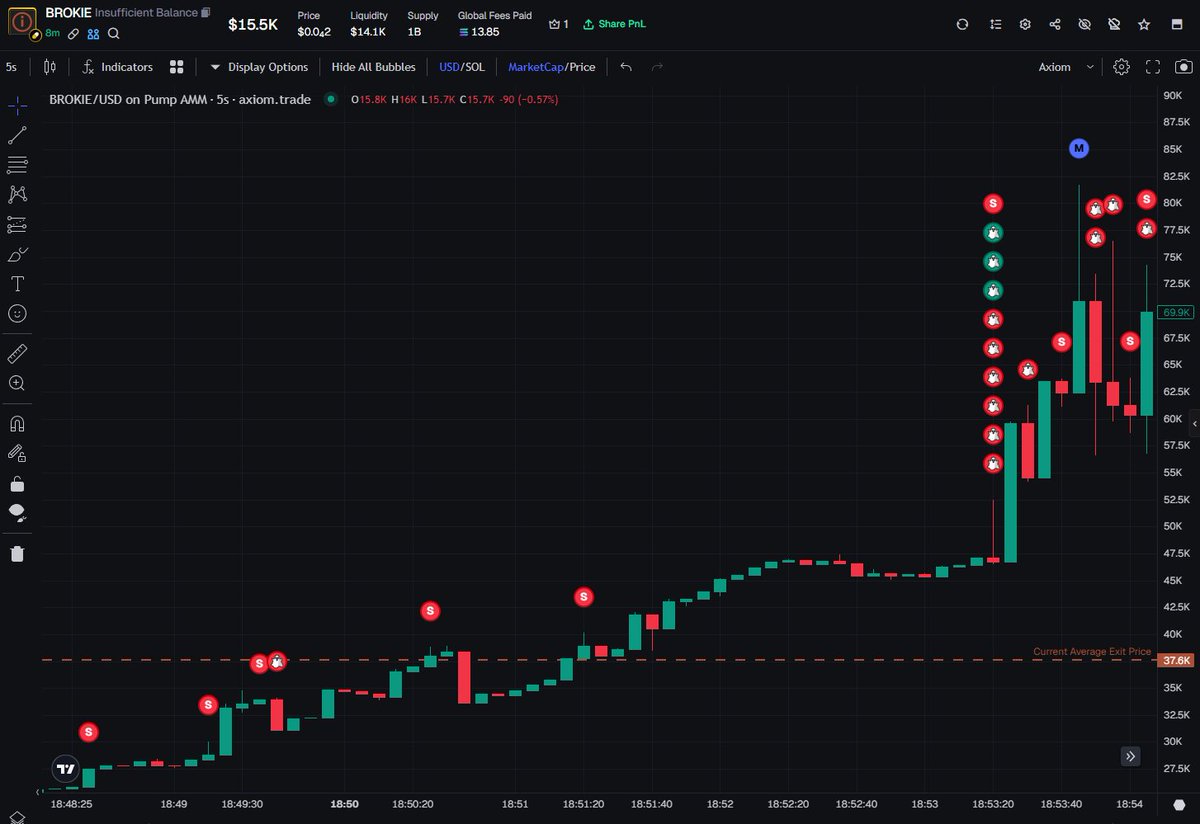Image resolution: width=1200 pixels, height=824 pixels.
Task: Click the crossed-out chef hat icon
Action: [1115, 24]
